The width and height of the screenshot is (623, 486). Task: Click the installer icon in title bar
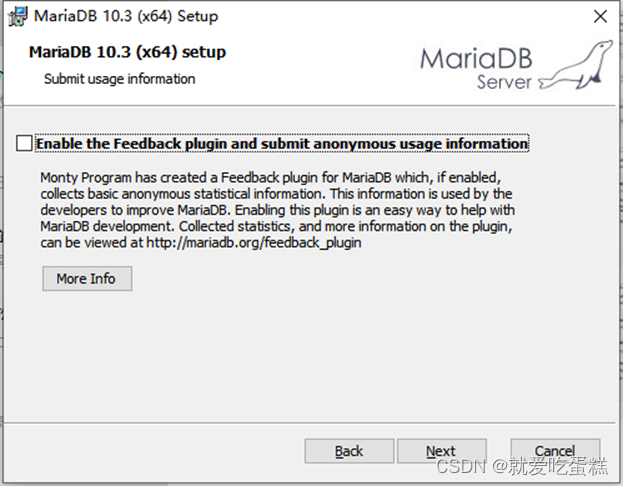[17, 17]
